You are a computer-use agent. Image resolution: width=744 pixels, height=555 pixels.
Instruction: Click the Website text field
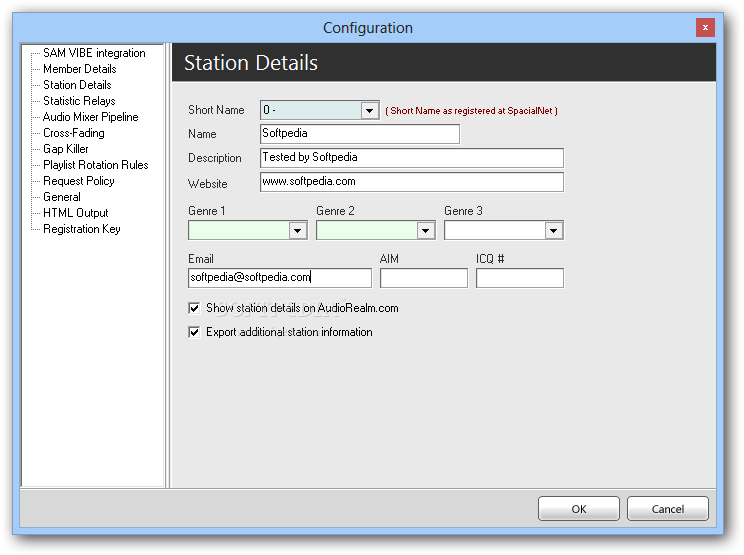[x=412, y=182]
